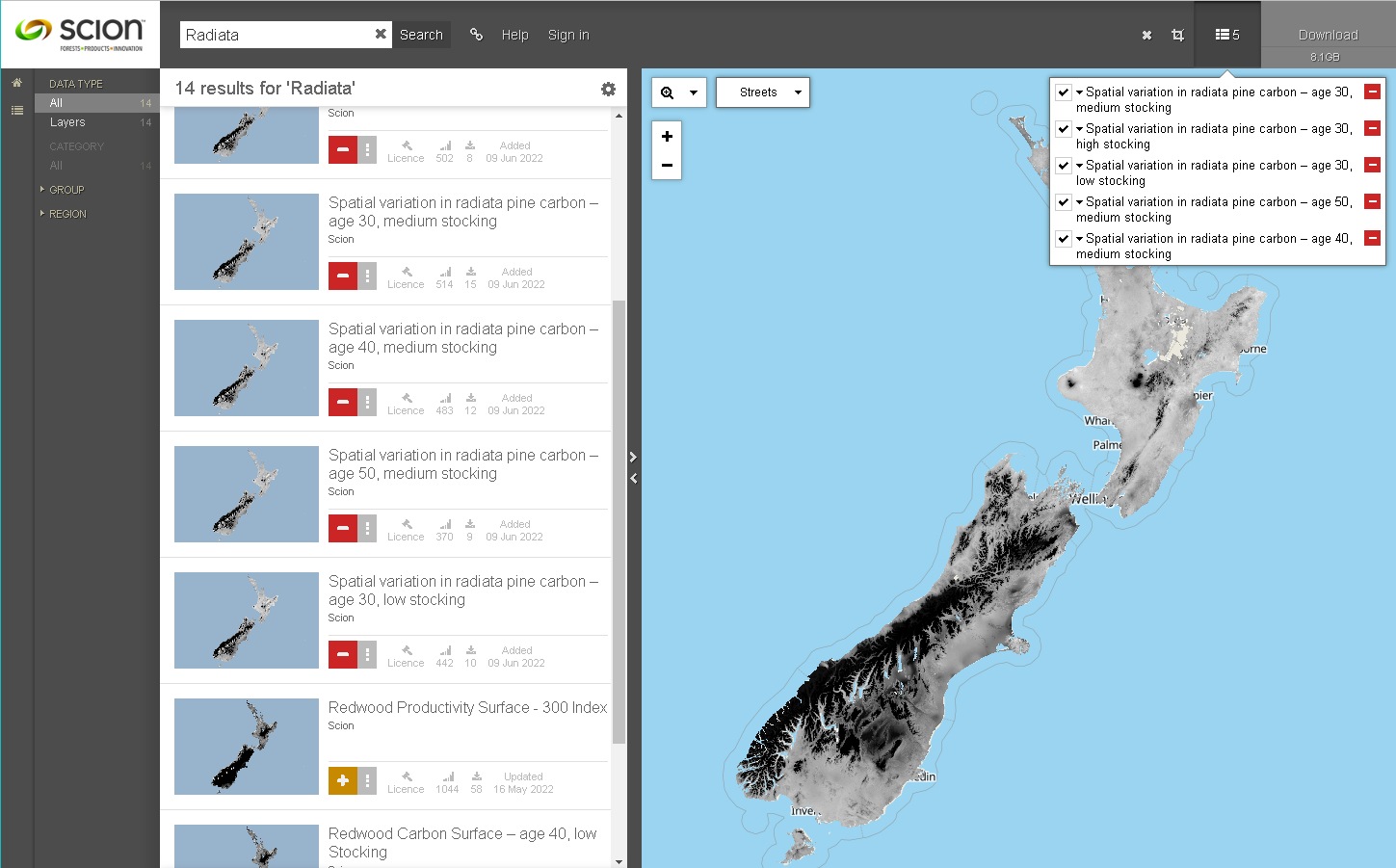Image resolution: width=1396 pixels, height=868 pixels.
Task: Delete age 30 low stocking from layer list
Action: click(1373, 165)
